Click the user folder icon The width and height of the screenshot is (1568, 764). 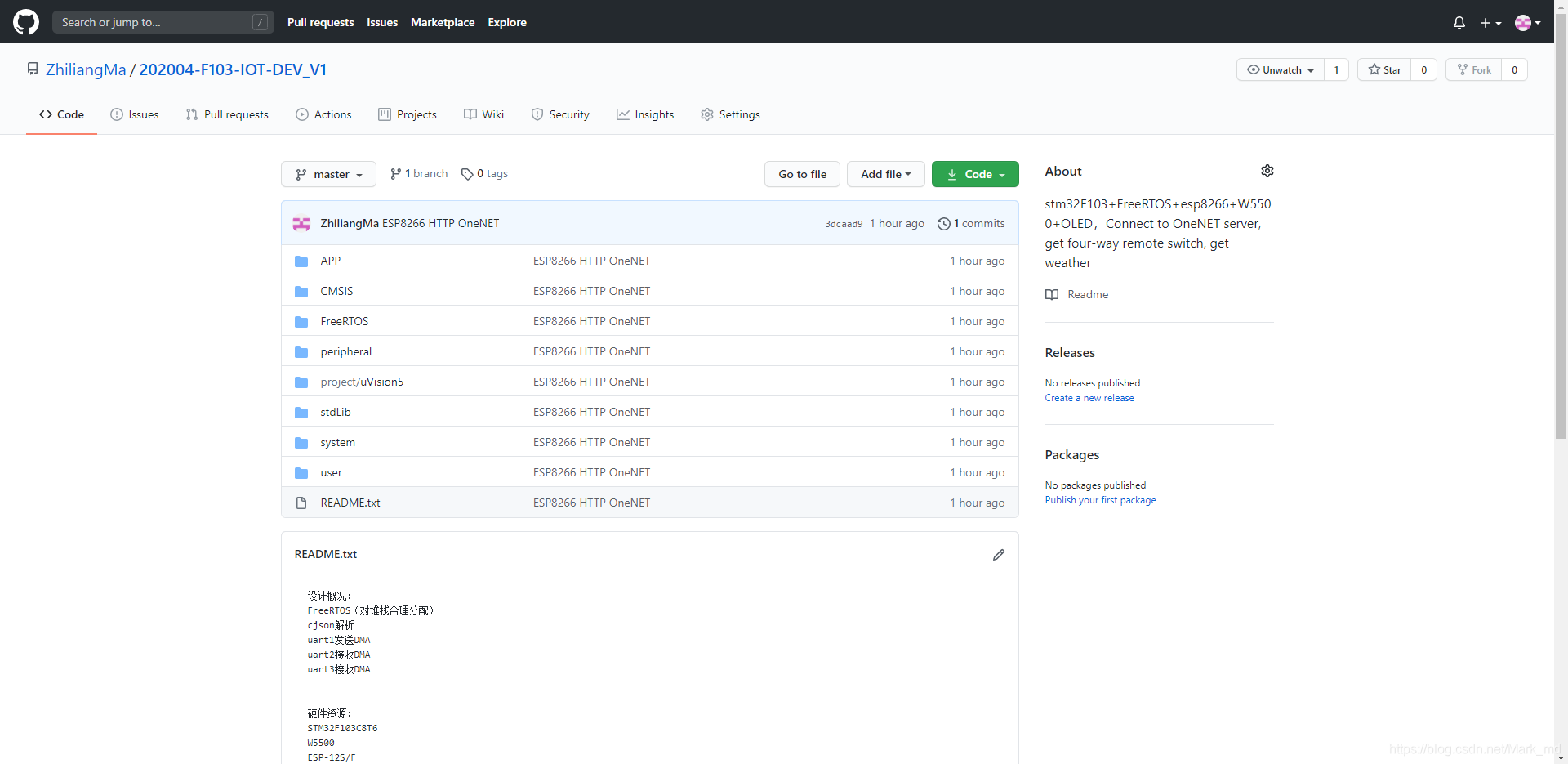tap(301, 473)
